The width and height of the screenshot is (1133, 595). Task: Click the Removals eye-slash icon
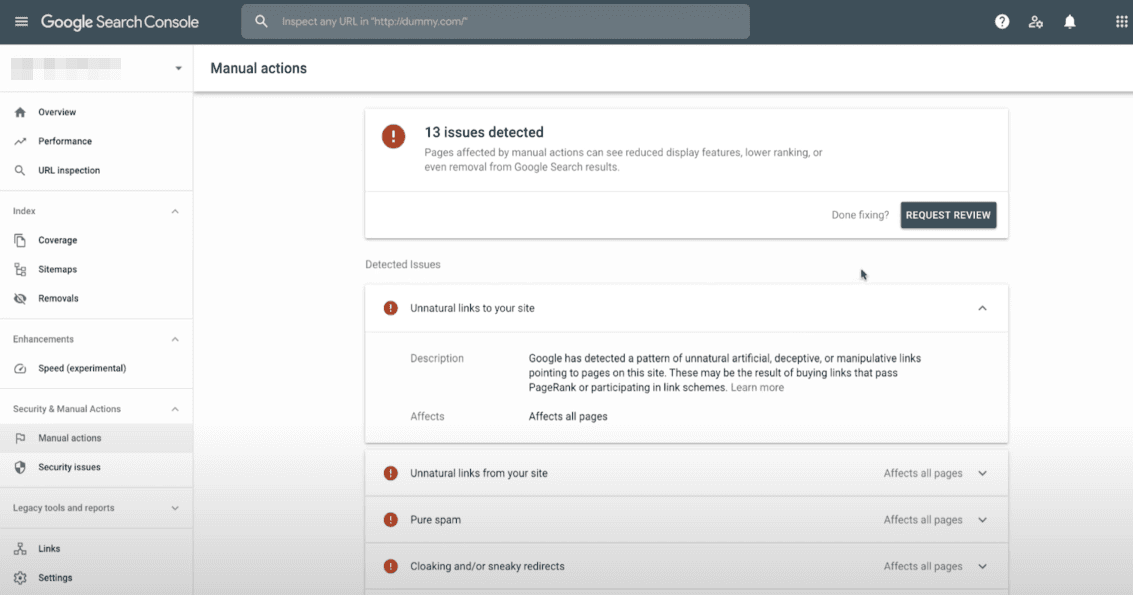pyautogui.click(x=20, y=298)
